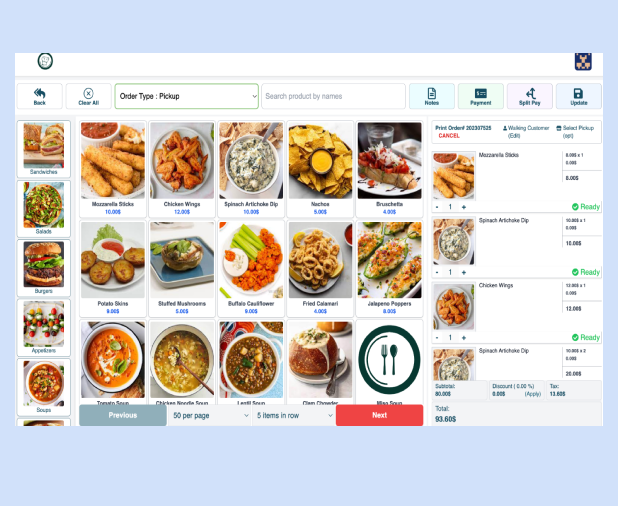The width and height of the screenshot is (618, 506).
Task: Choose the Split Pay icon
Action: (x=529, y=96)
